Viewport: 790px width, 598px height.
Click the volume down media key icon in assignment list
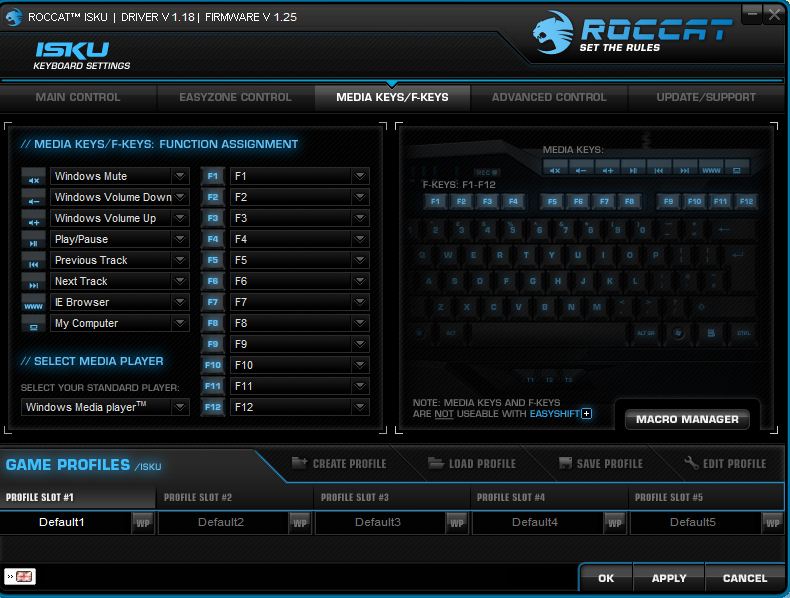tap(34, 198)
